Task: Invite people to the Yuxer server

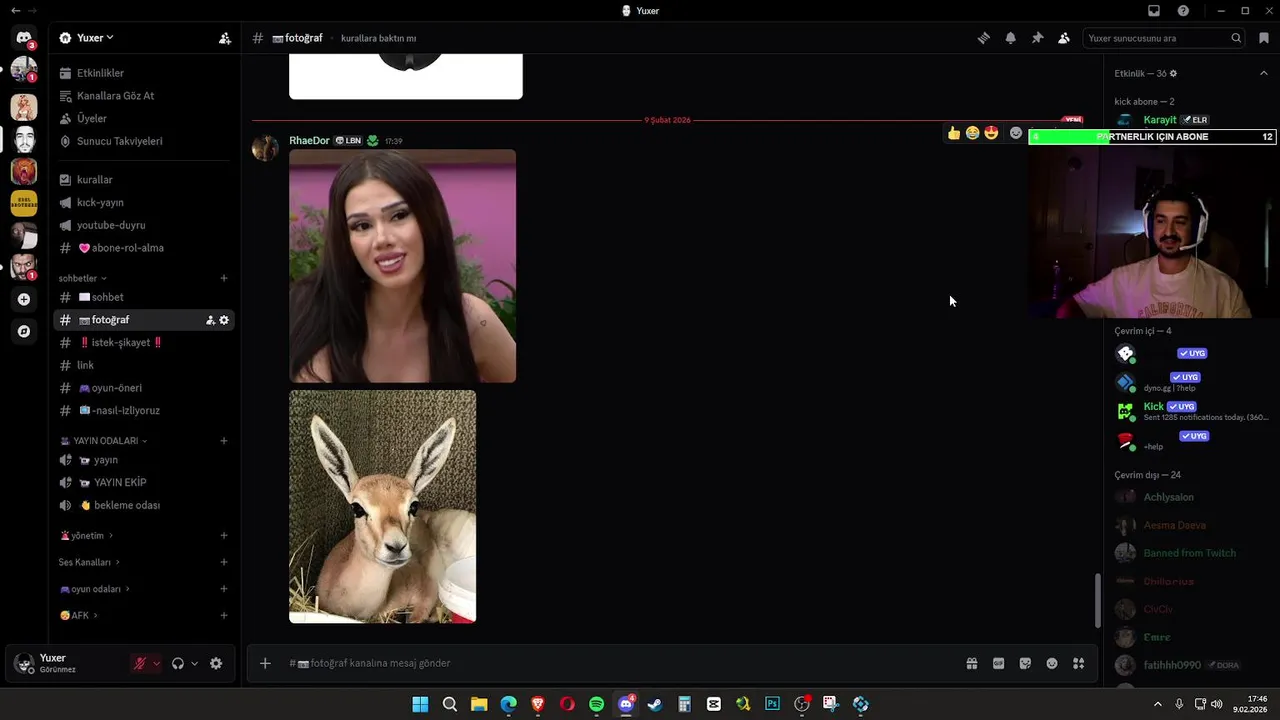Action: [225, 38]
